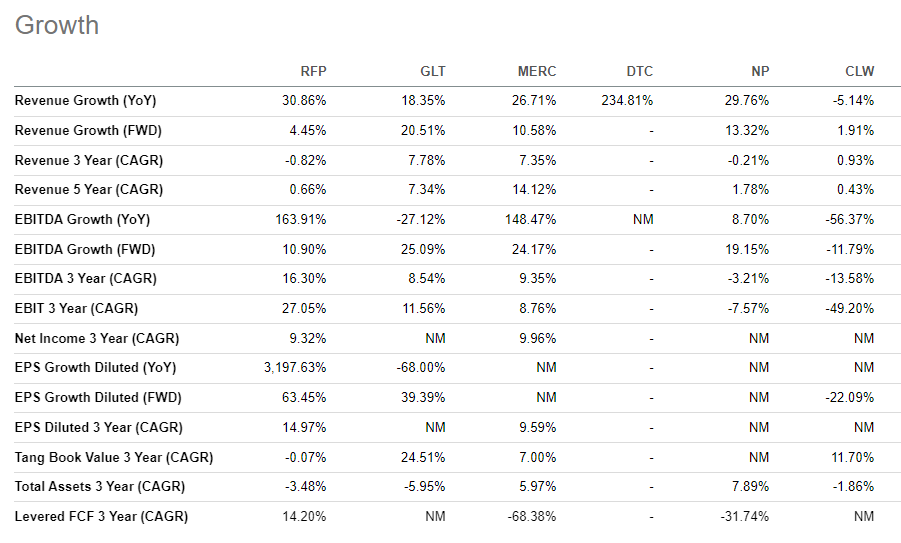This screenshot has width=901, height=543.
Task: Select the CLW column header
Action: pyautogui.click(x=860, y=71)
